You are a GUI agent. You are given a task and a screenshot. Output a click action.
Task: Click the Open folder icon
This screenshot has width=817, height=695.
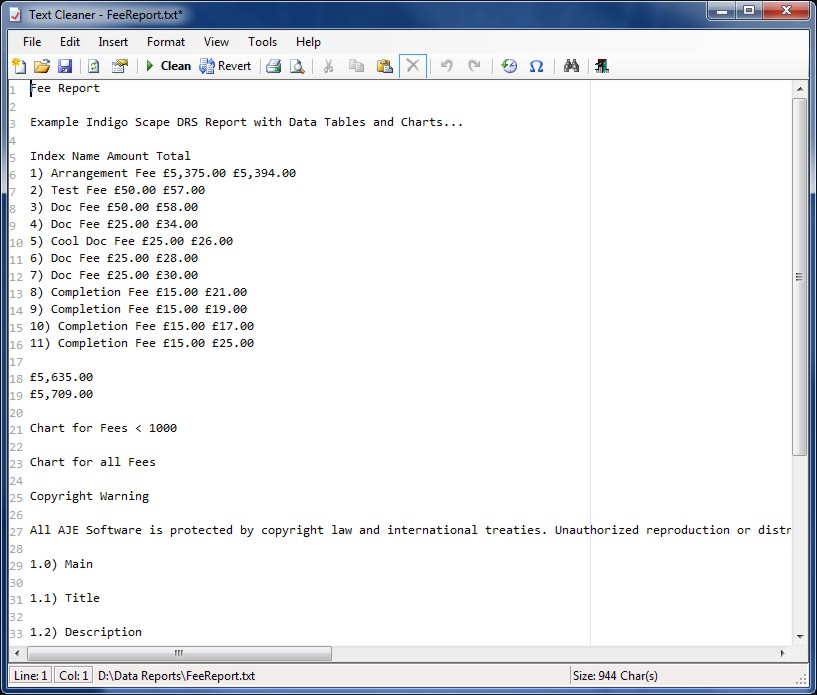click(x=42, y=66)
